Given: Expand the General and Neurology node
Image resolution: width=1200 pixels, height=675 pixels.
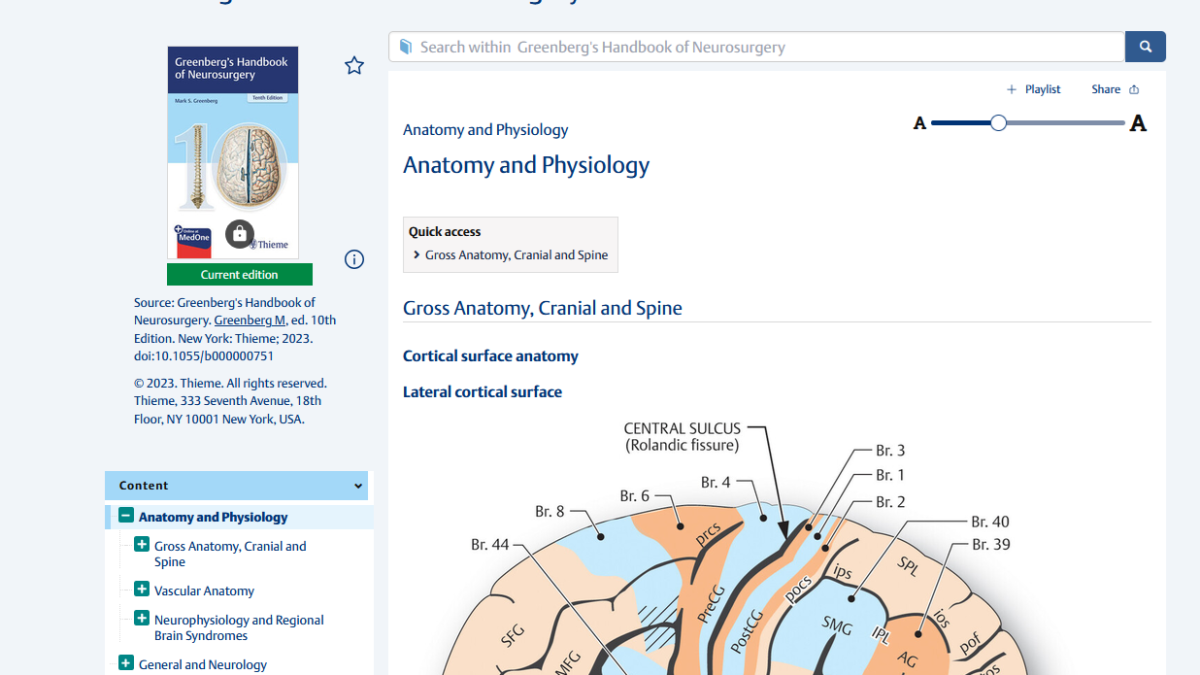Looking at the screenshot, I should tap(125, 663).
